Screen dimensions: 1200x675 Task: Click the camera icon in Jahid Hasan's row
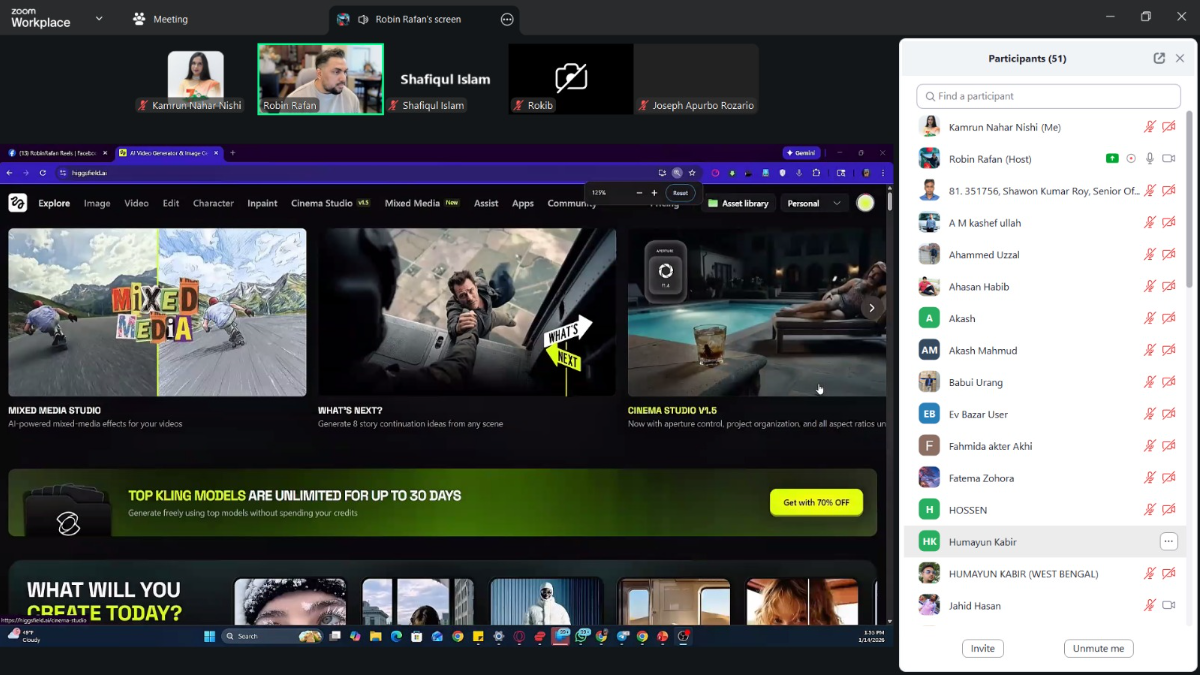[1168, 606]
